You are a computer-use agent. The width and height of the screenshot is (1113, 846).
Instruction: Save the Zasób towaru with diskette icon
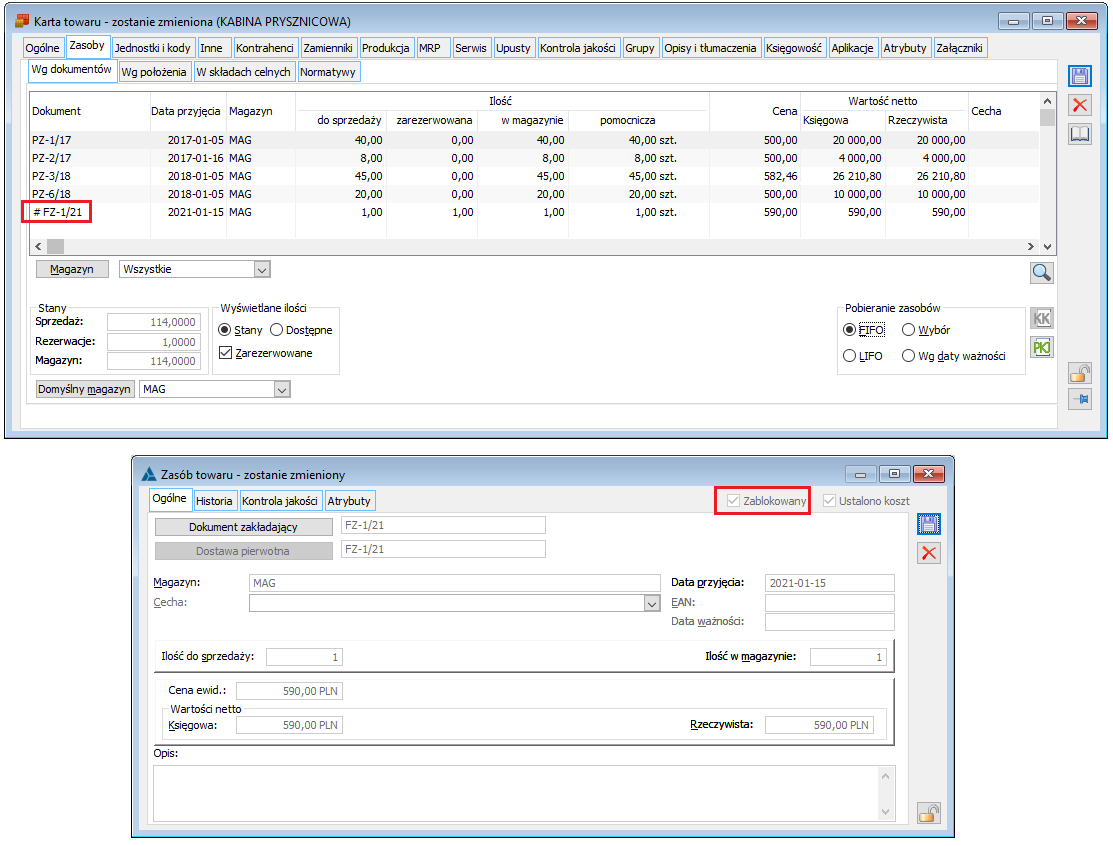(928, 524)
